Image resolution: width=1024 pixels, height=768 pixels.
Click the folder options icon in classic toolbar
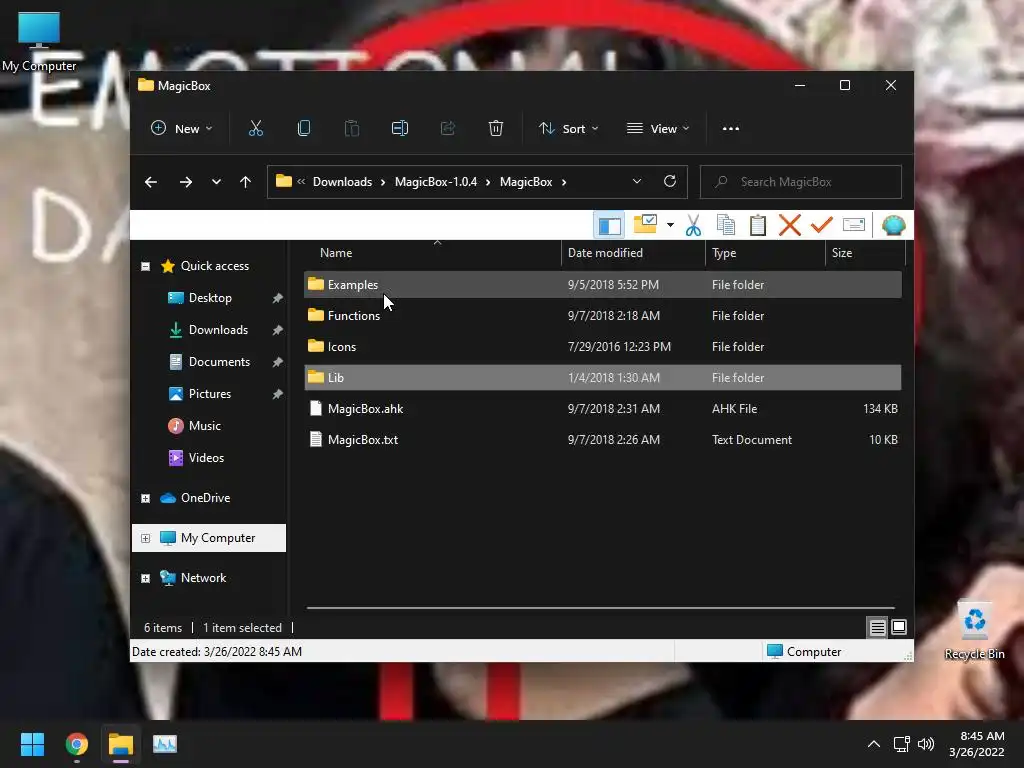pyautogui.click(x=645, y=224)
